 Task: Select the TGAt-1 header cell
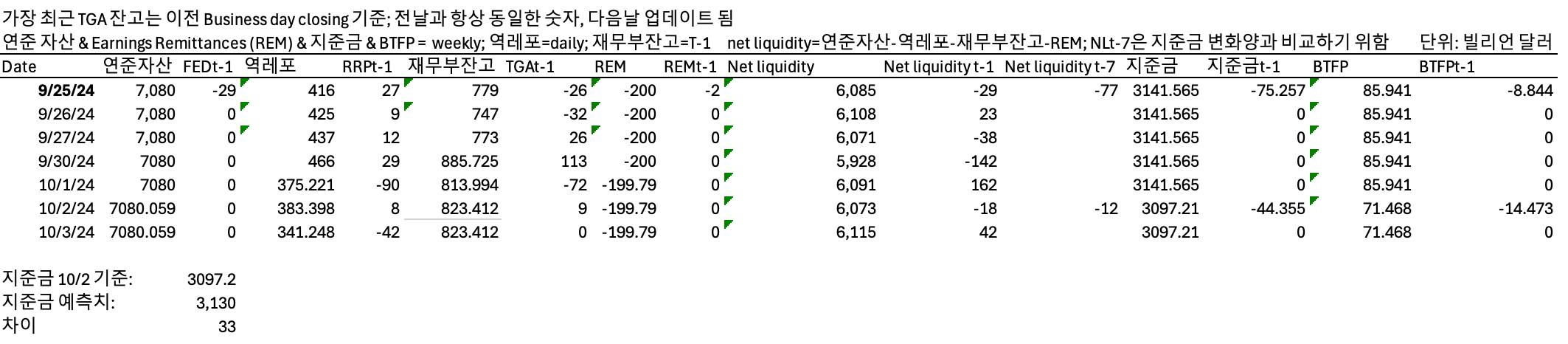[530, 67]
